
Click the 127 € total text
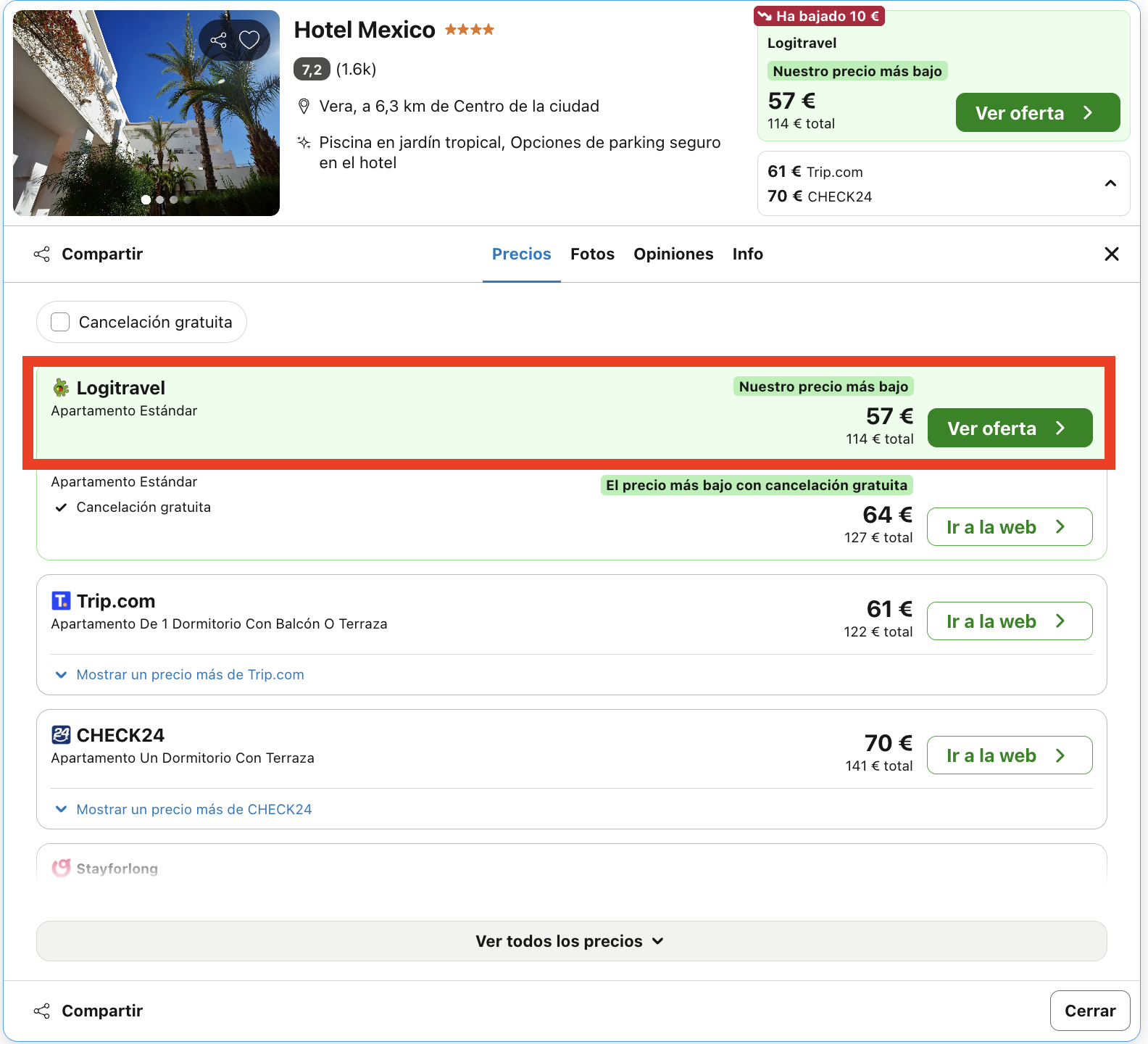point(878,537)
